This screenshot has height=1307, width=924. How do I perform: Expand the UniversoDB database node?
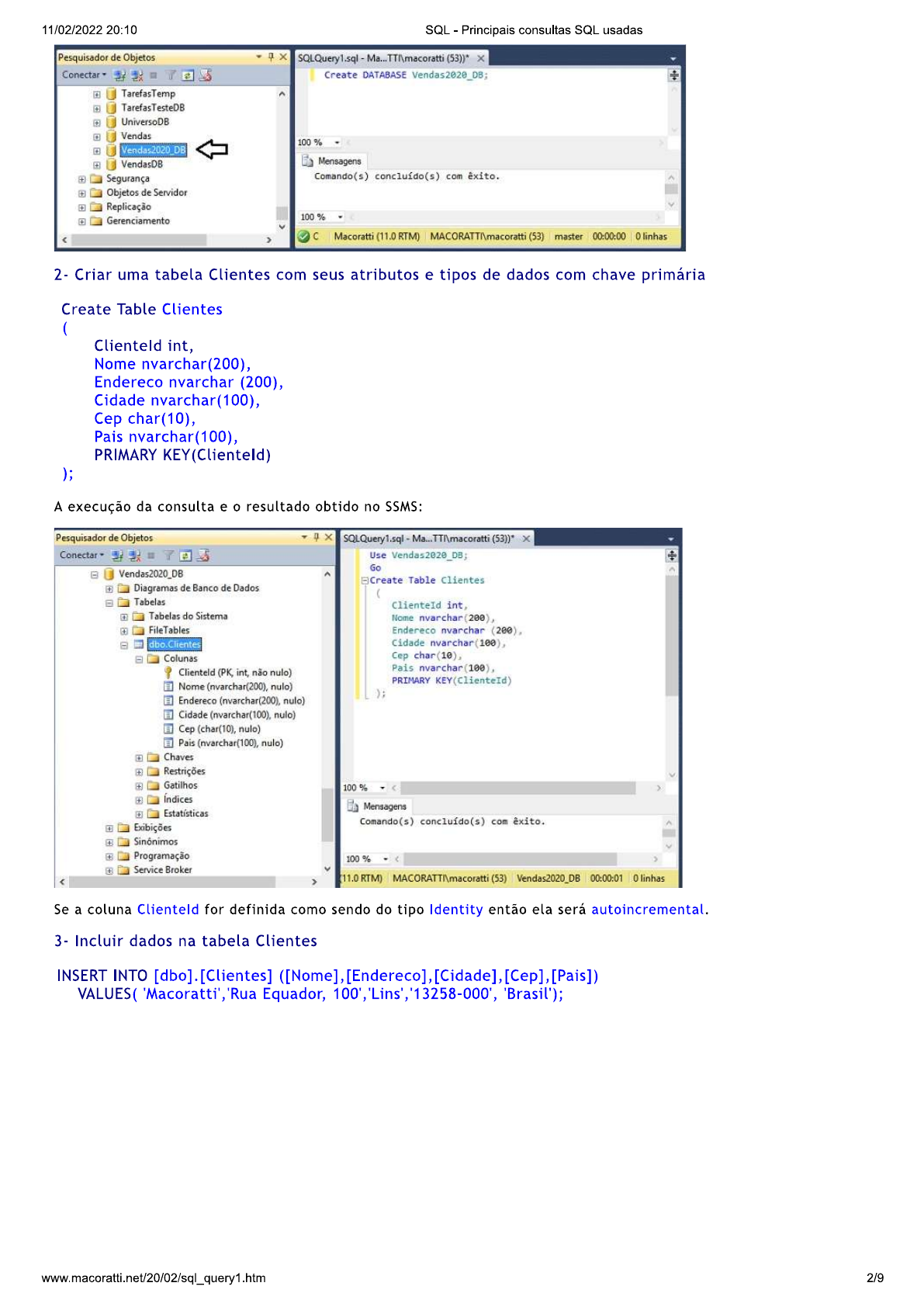pos(97,123)
